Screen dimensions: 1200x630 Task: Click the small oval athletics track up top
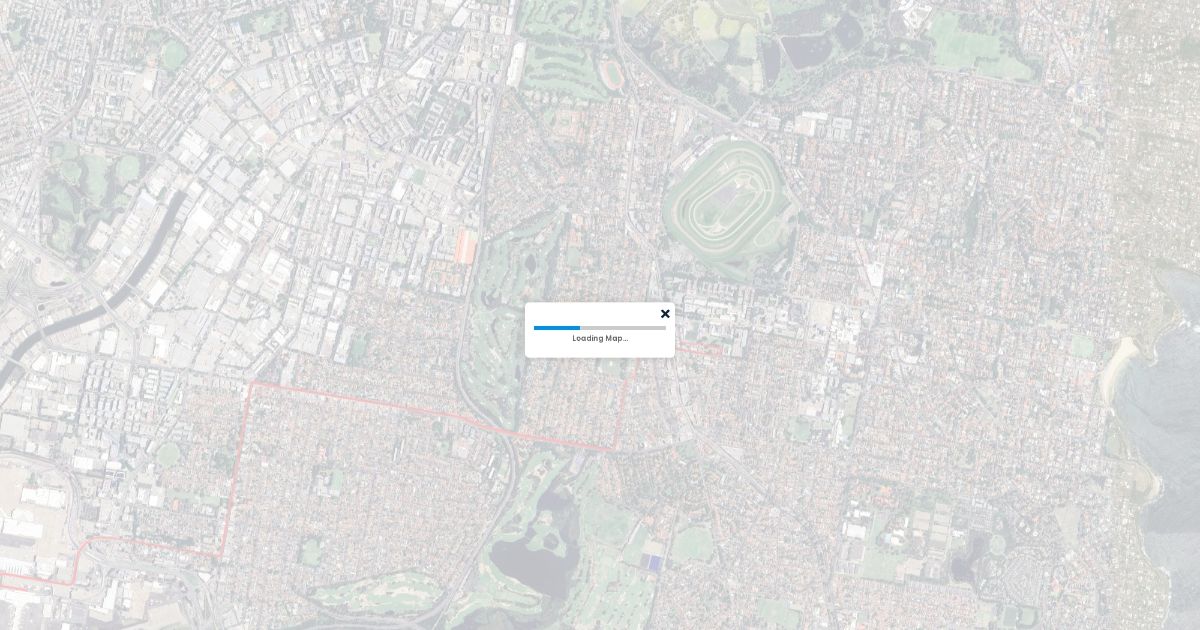(611, 73)
